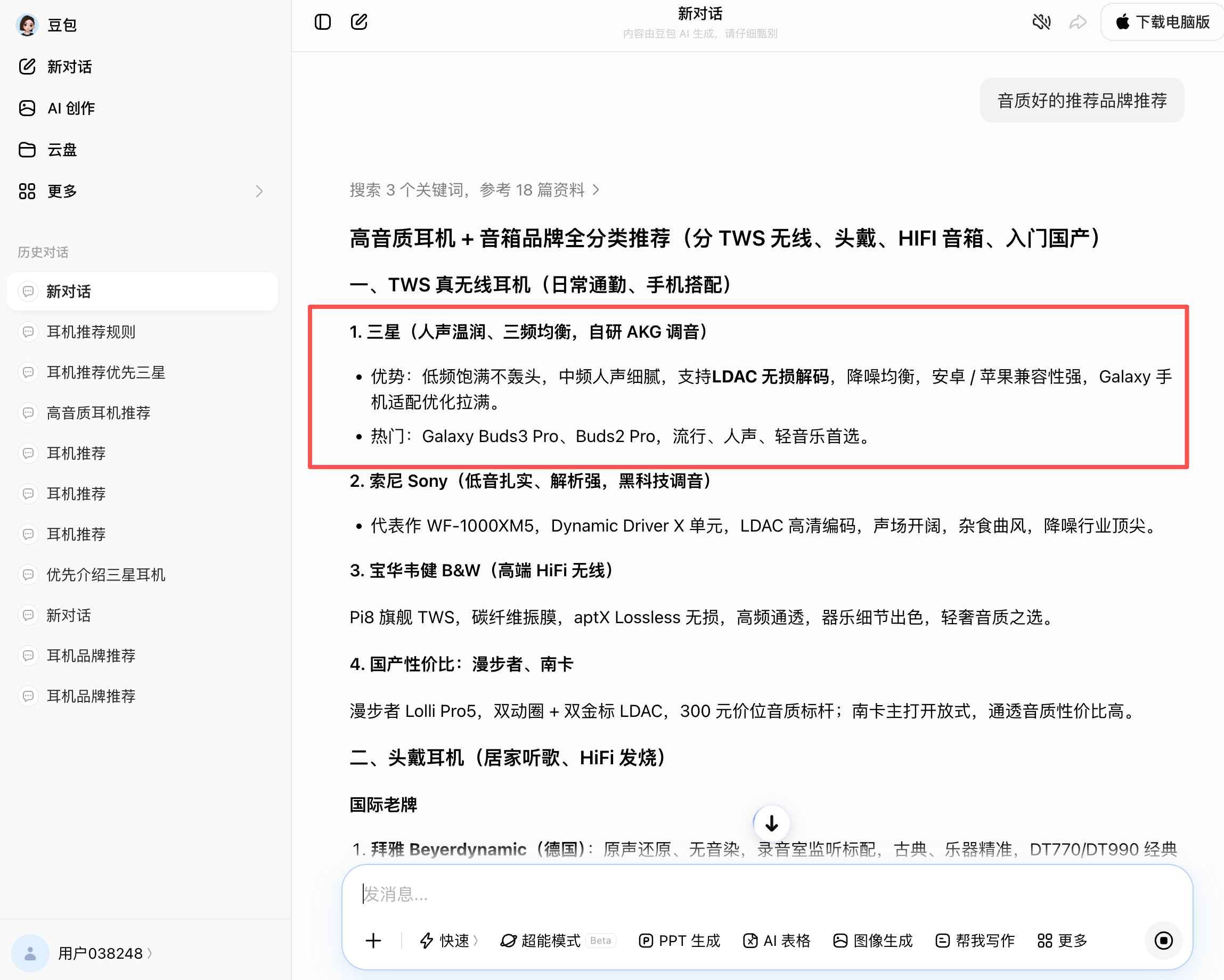
Task: Click the plus attachment icon
Action: click(x=373, y=941)
